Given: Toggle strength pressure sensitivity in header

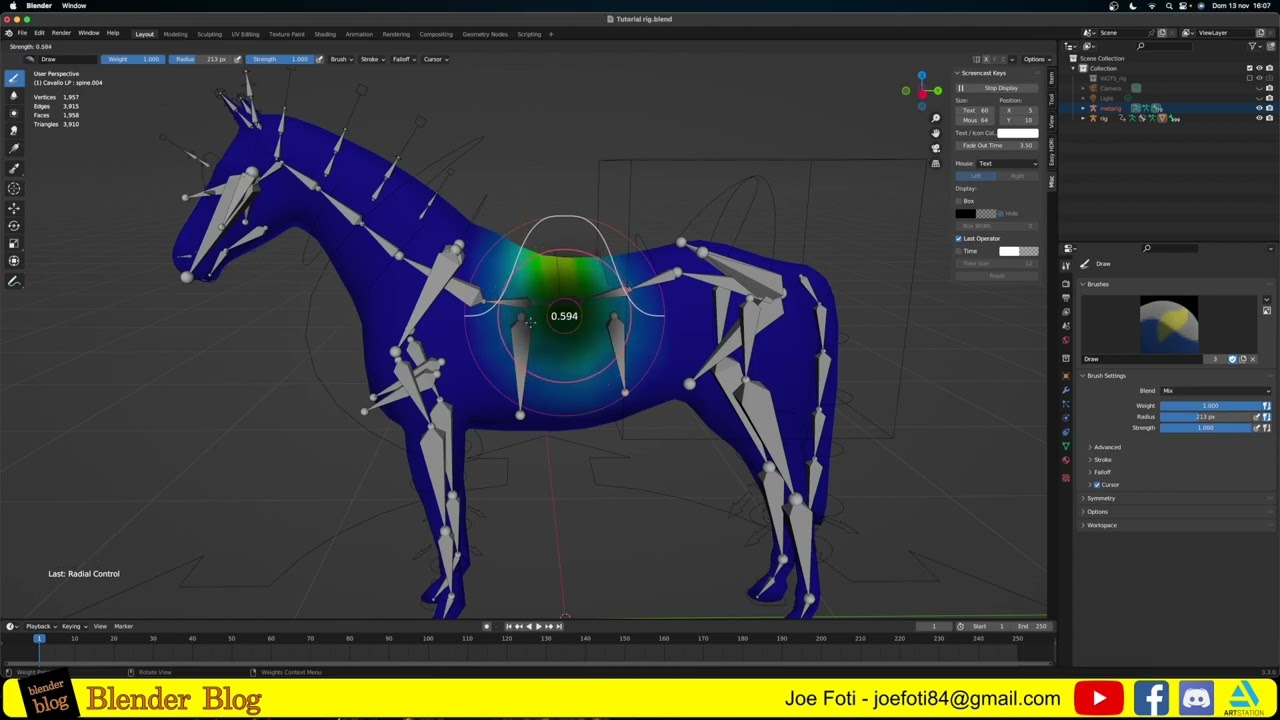Looking at the screenshot, I should [319, 59].
